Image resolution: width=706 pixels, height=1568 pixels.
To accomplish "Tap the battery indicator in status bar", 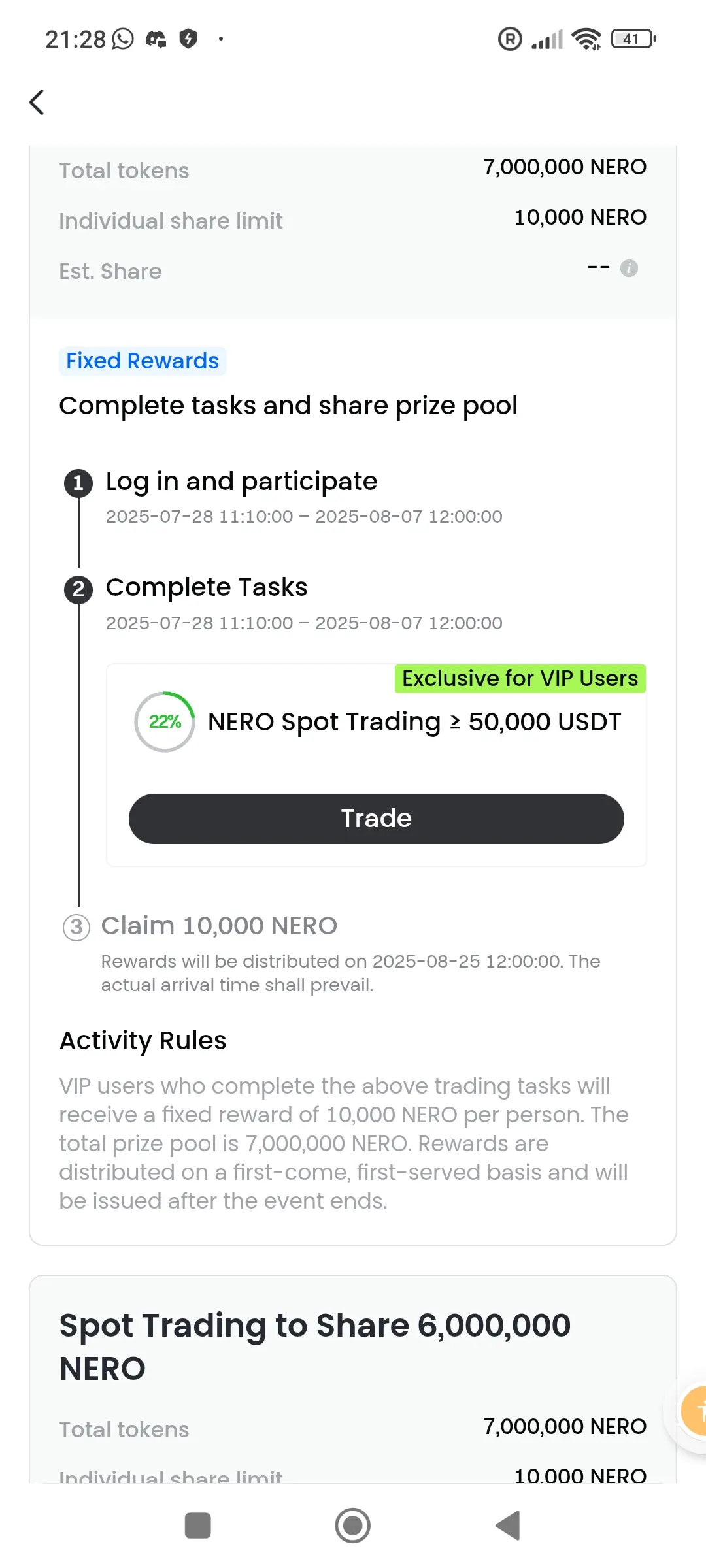I will click(x=633, y=39).
